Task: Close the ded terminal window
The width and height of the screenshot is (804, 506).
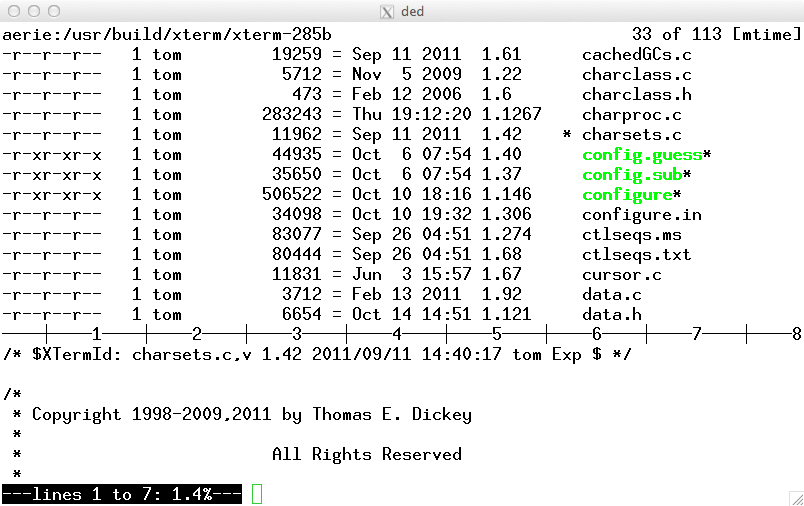Action: 13,11
